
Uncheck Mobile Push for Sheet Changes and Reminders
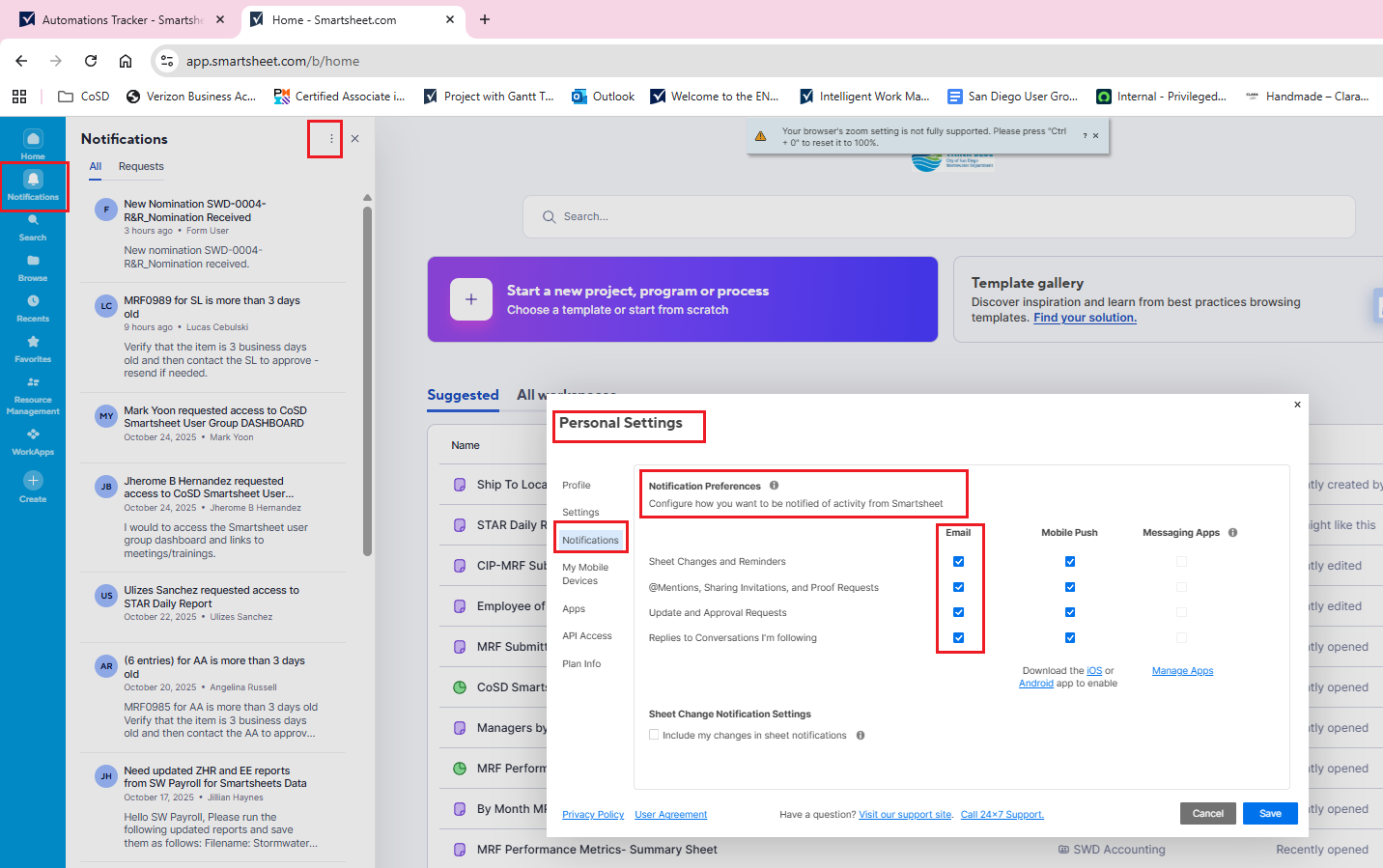tap(1070, 561)
